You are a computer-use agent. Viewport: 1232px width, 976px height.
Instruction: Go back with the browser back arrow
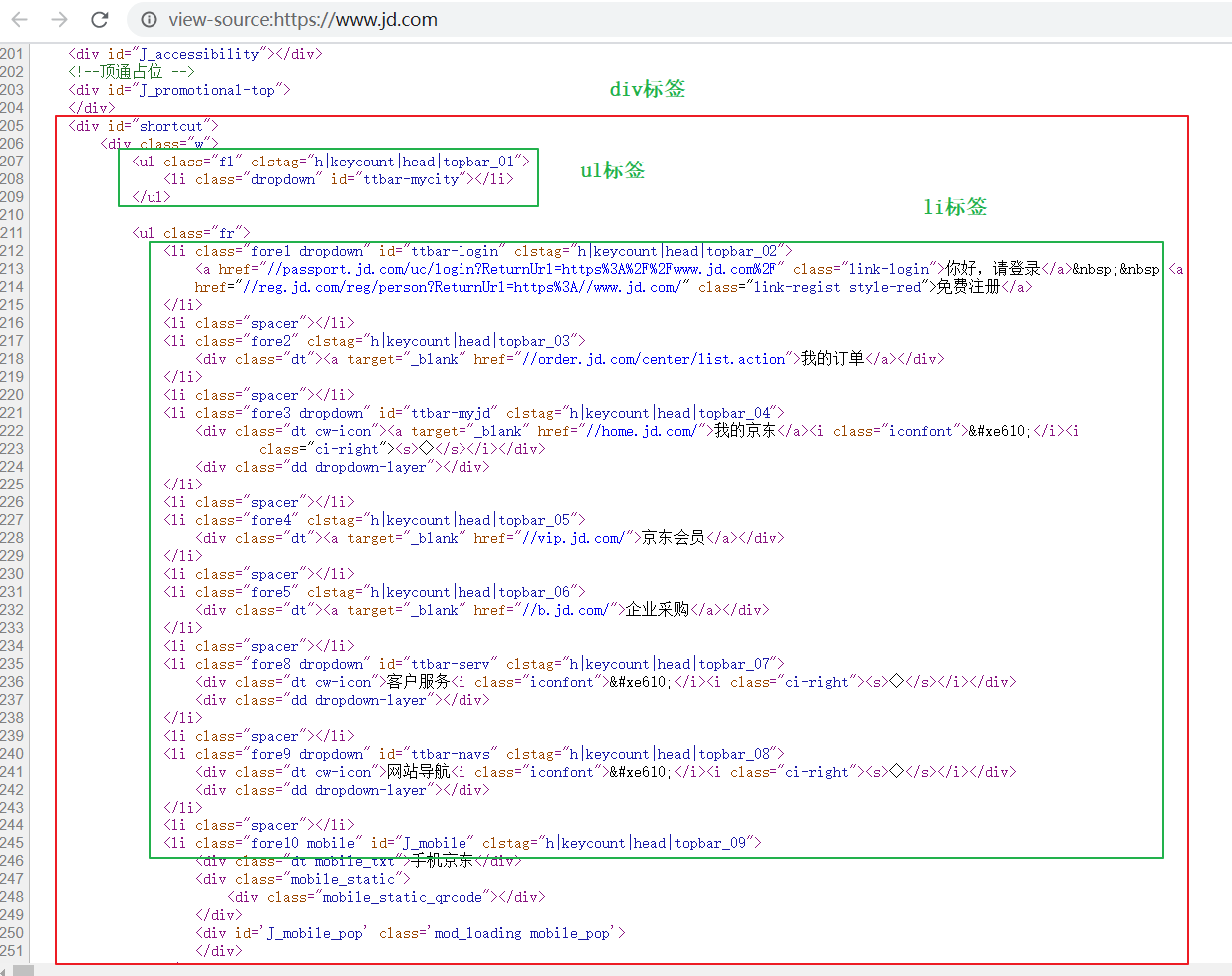(19, 19)
